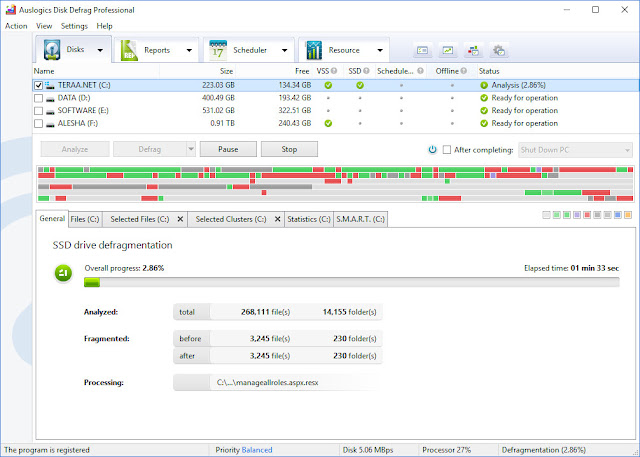Click the Resource bar chart icon
The image size is (640, 457).
[x=314, y=50]
